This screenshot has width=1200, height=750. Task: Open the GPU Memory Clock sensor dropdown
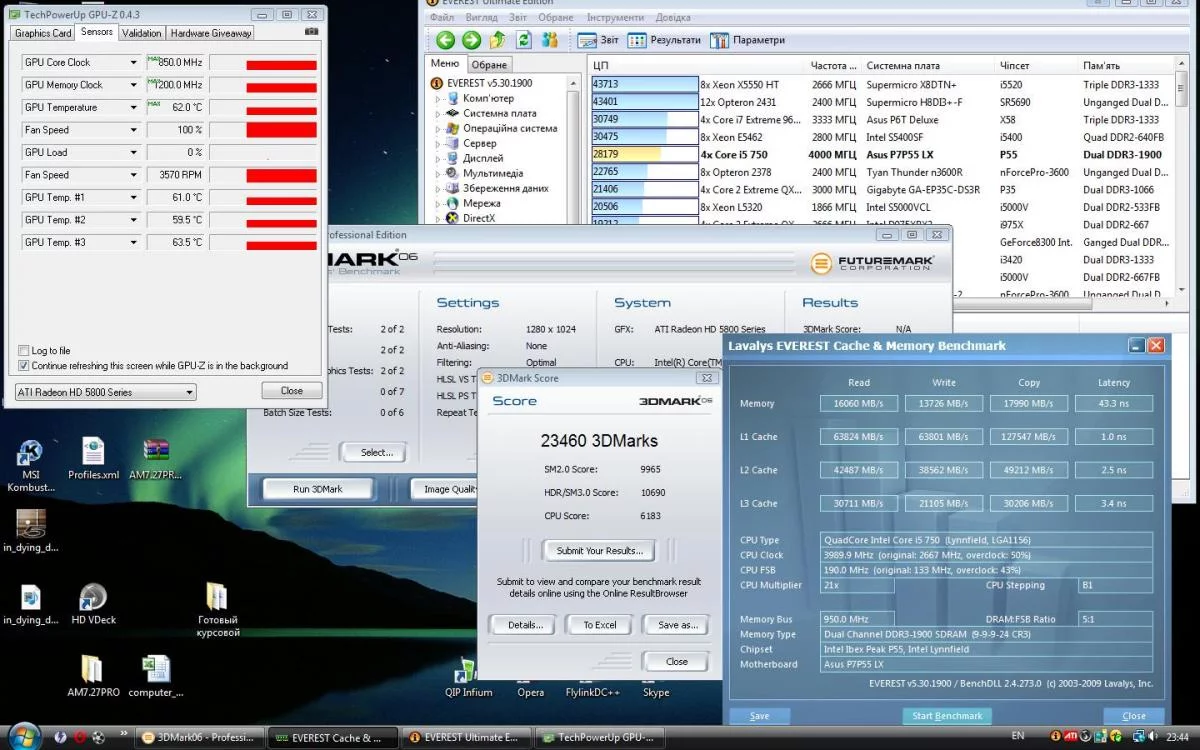(134, 85)
